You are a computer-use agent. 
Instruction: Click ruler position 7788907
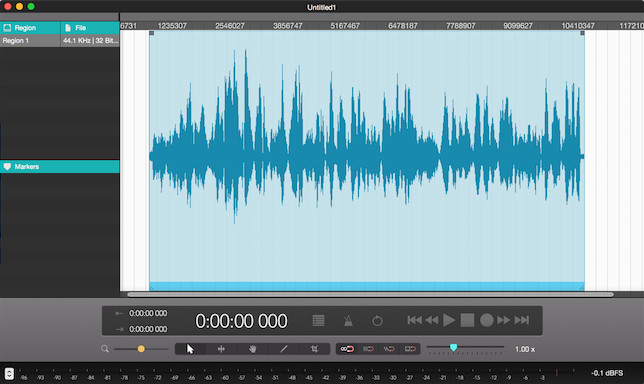pyautogui.click(x=460, y=26)
